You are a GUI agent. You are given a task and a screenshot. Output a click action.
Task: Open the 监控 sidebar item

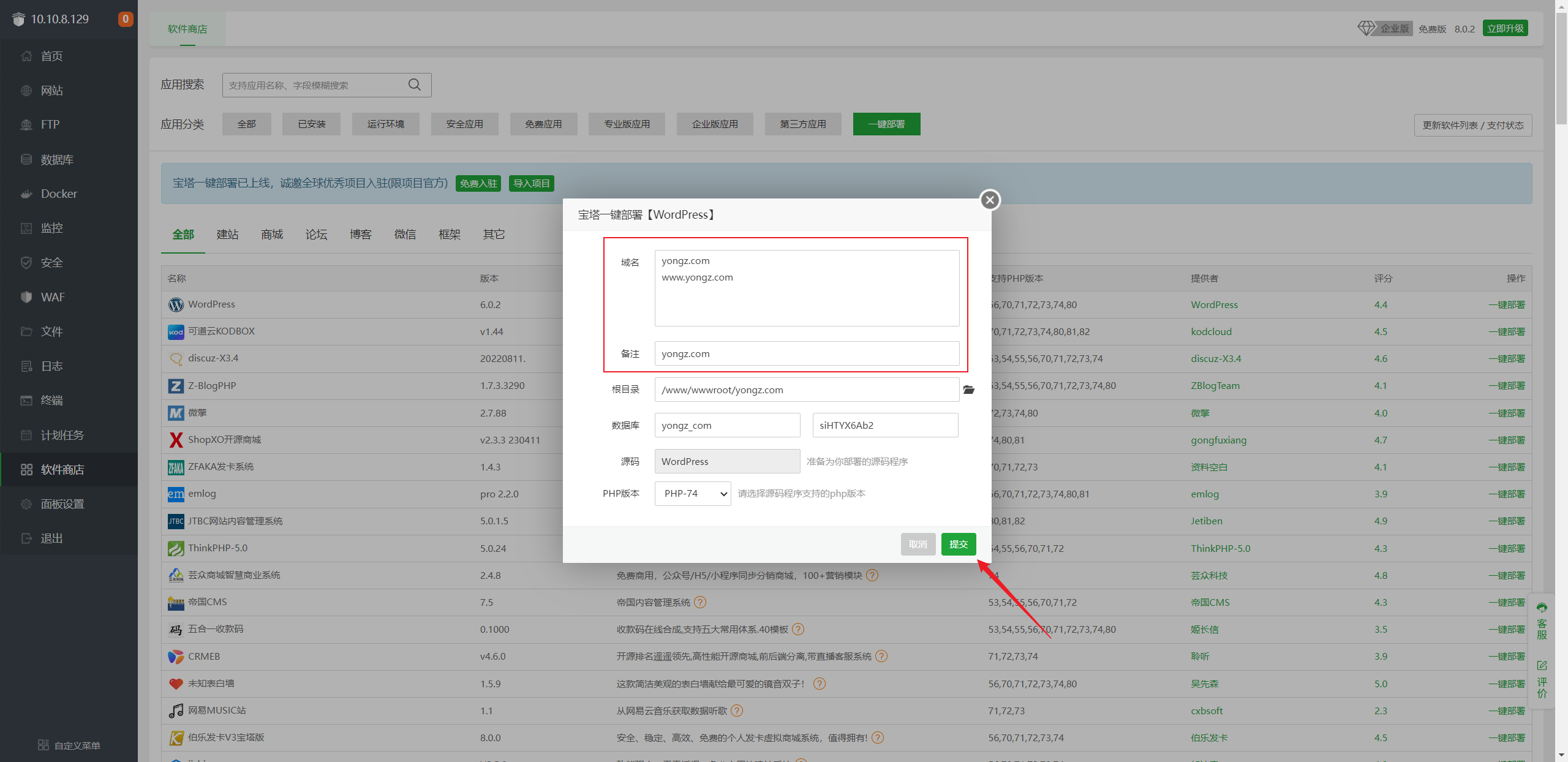click(69, 228)
